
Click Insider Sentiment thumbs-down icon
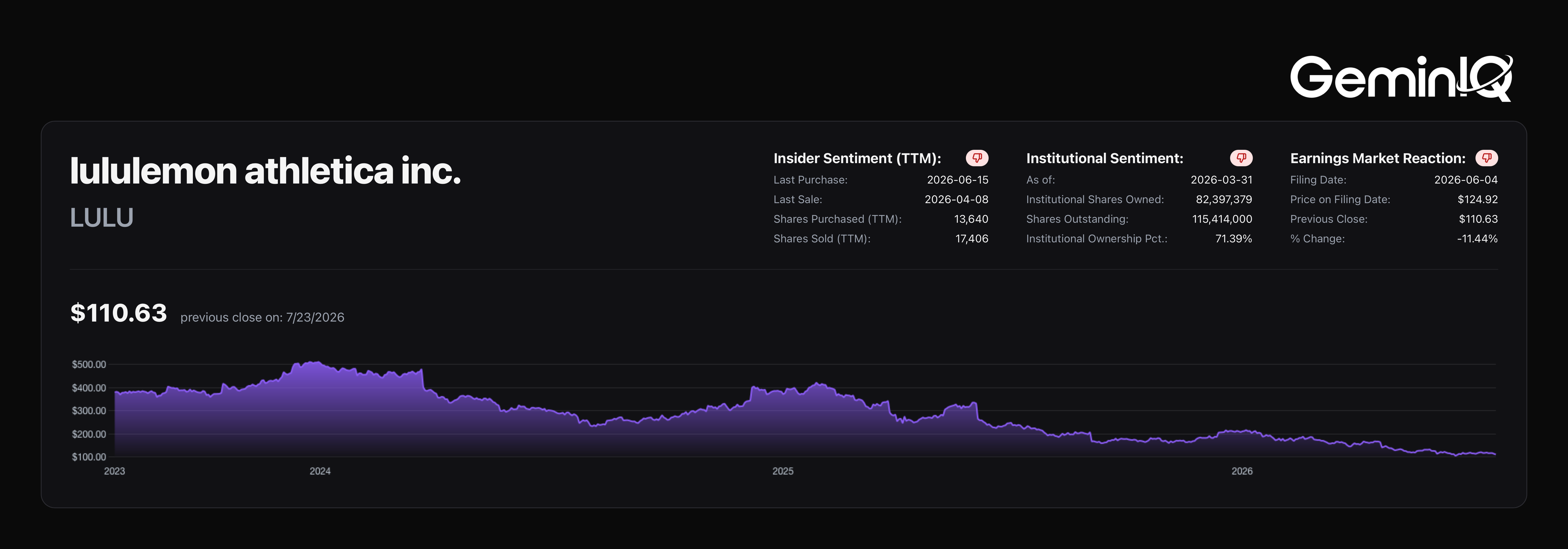click(x=977, y=158)
